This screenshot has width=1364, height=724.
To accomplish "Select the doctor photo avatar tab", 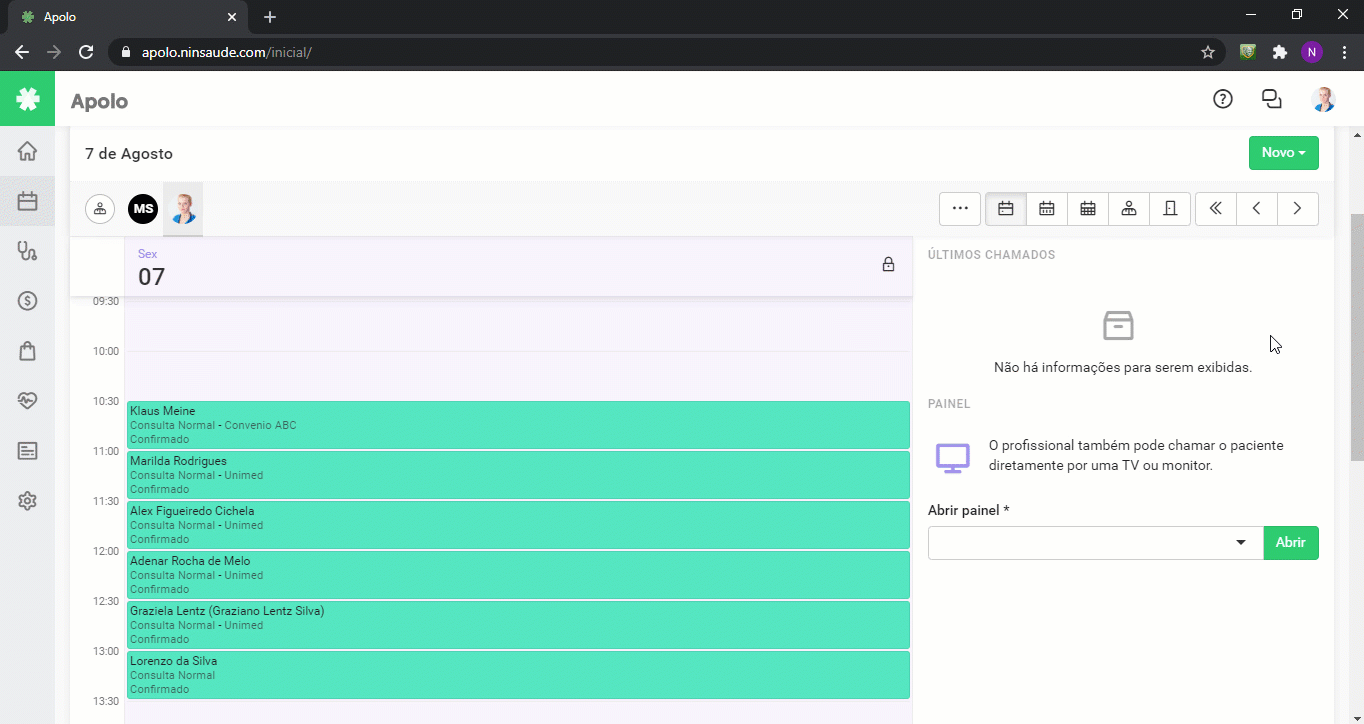I will click(x=183, y=209).
